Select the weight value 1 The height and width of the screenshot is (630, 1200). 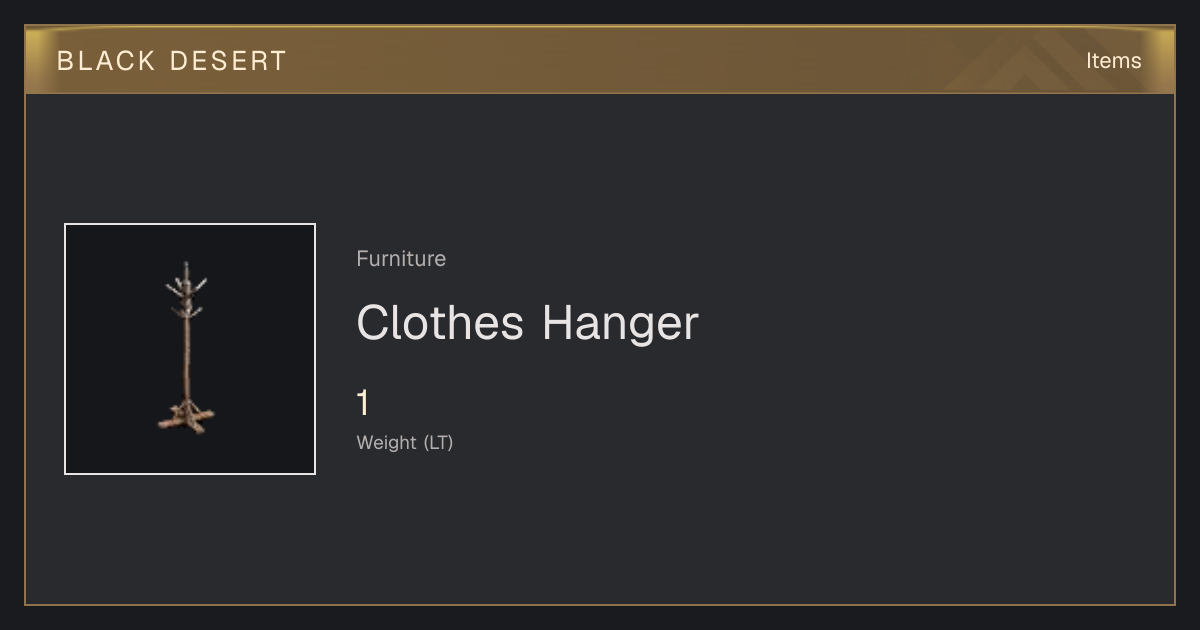tap(364, 404)
